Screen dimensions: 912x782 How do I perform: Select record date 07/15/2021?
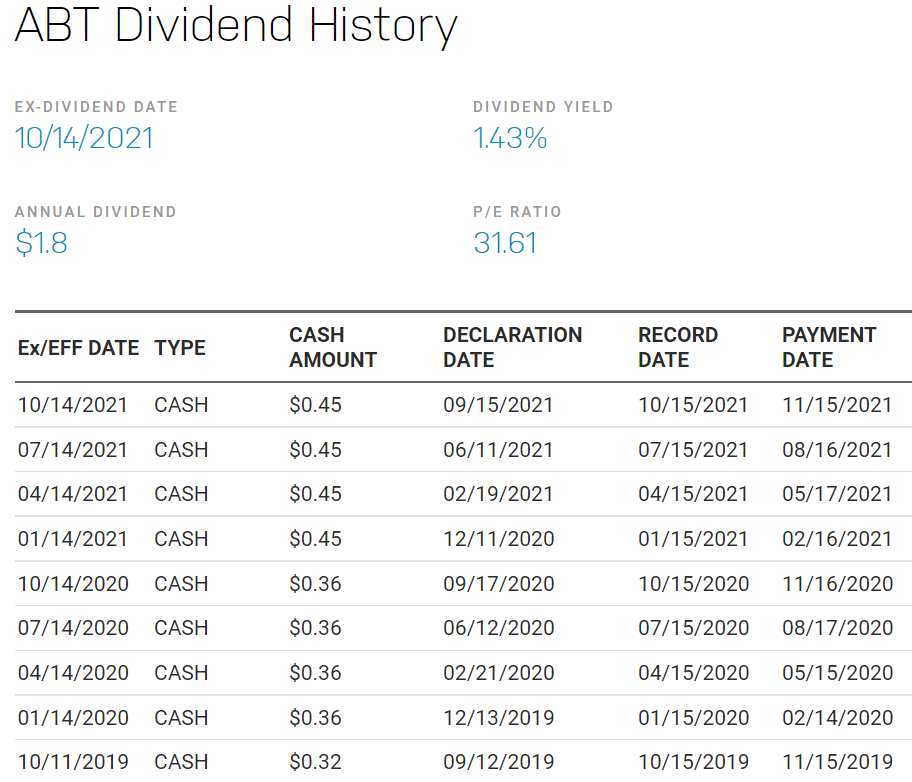[693, 450]
